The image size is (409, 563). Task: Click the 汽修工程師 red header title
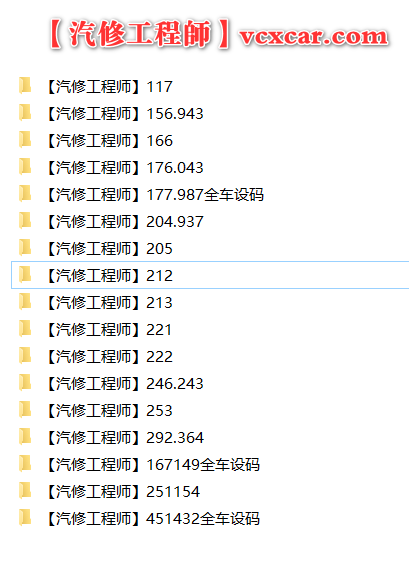pos(139,34)
